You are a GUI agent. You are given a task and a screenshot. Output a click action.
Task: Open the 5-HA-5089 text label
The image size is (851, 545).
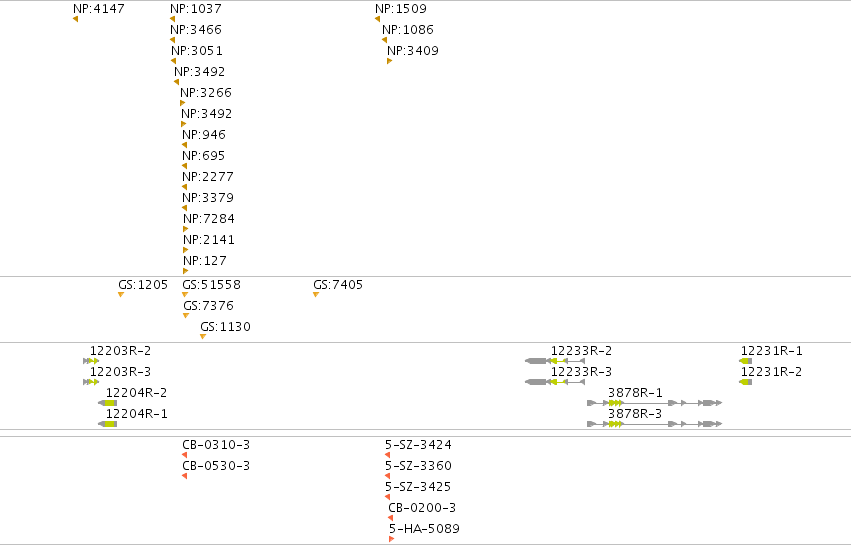click(424, 529)
